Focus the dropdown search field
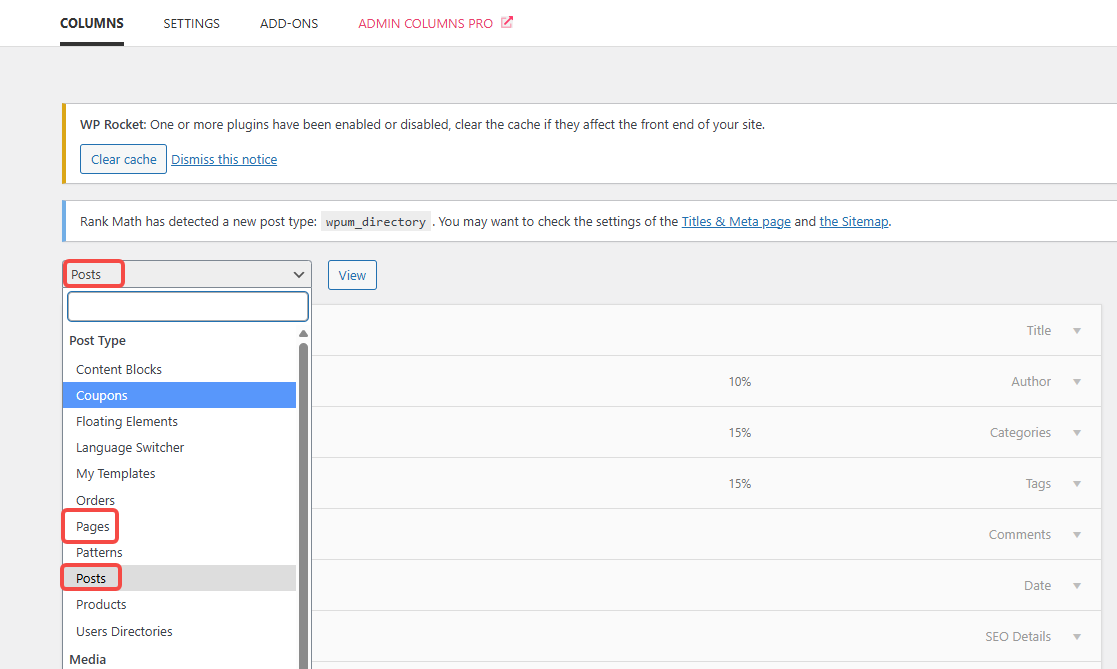Screen dimensions: 1117x669 coord(188,306)
